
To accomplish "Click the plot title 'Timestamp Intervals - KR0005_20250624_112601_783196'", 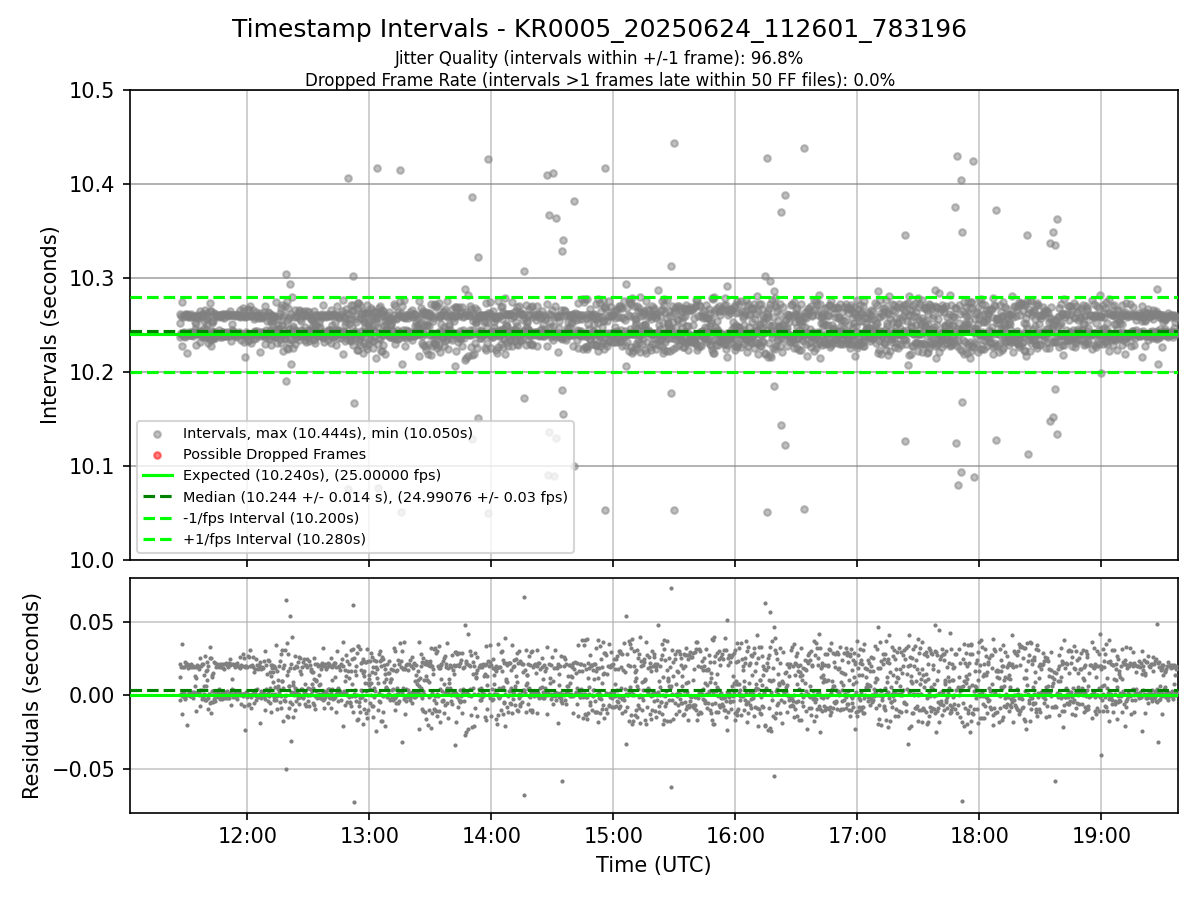I will [599, 29].
